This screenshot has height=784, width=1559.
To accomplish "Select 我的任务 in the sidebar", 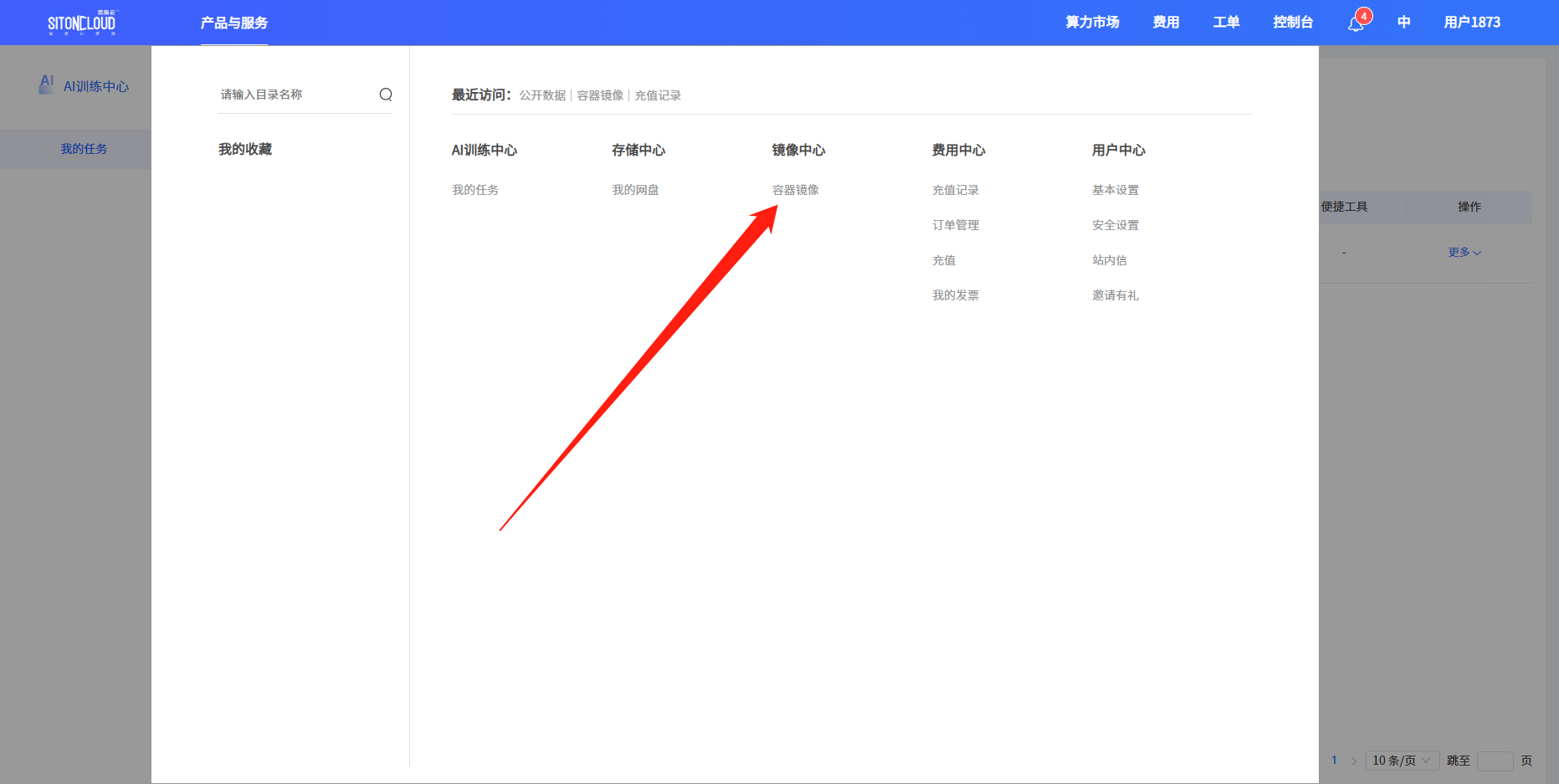I will pyautogui.click(x=83, y=148).
